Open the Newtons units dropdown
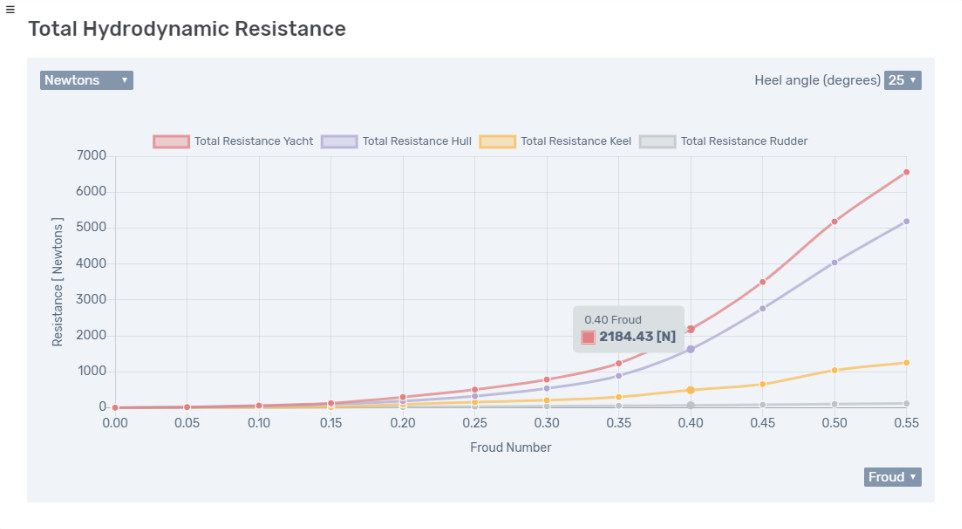The width and height of the screenshot is (962, 529). [x=86, y=80]
